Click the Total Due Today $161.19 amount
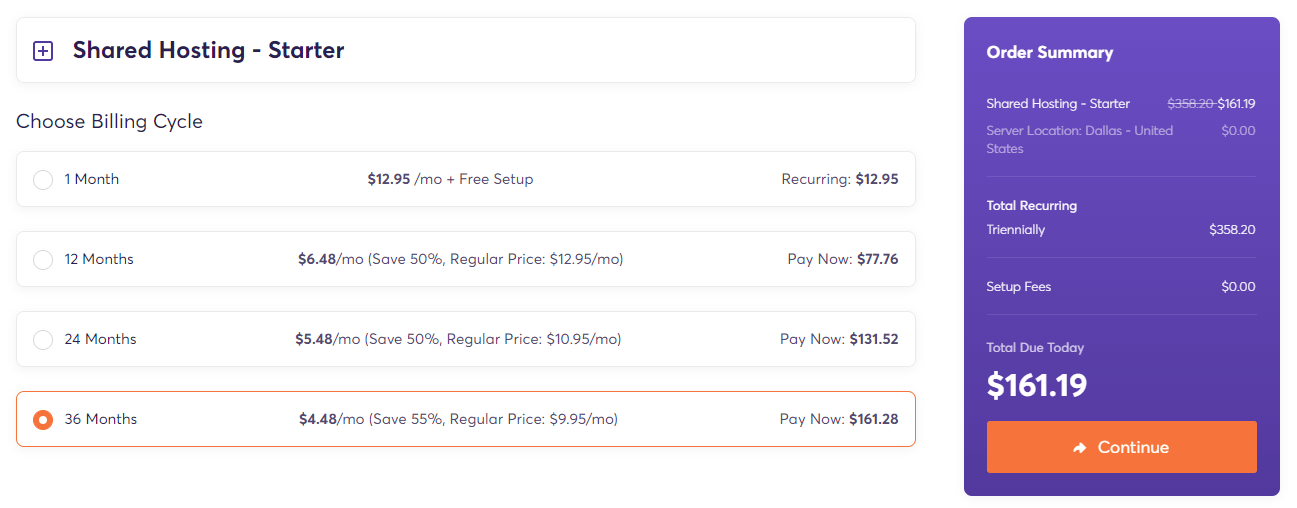 pos(1037,385)
